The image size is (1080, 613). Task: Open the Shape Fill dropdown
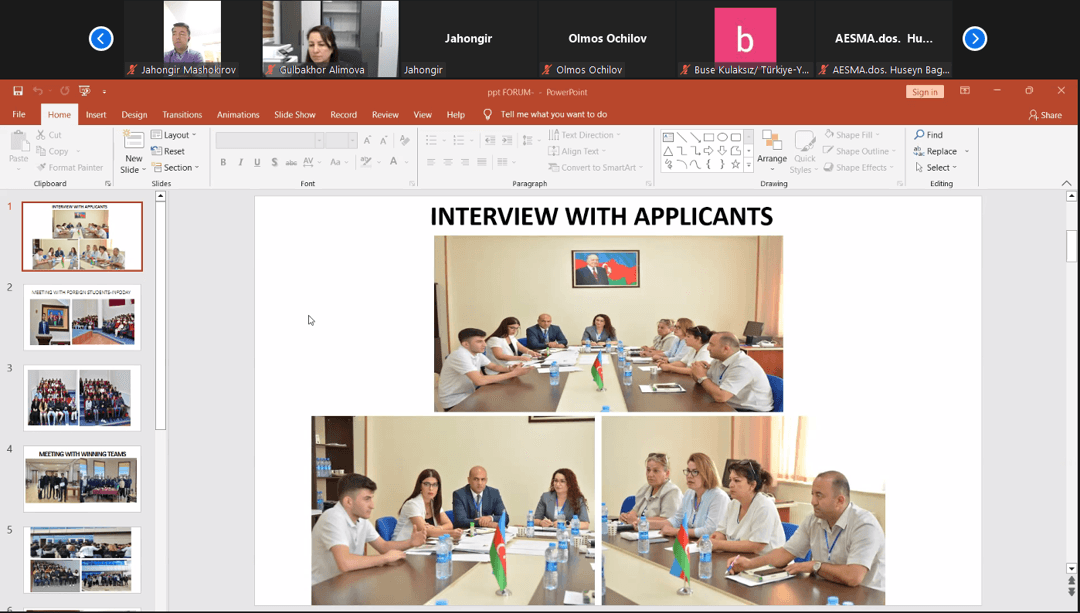click(x=853, y=135)
